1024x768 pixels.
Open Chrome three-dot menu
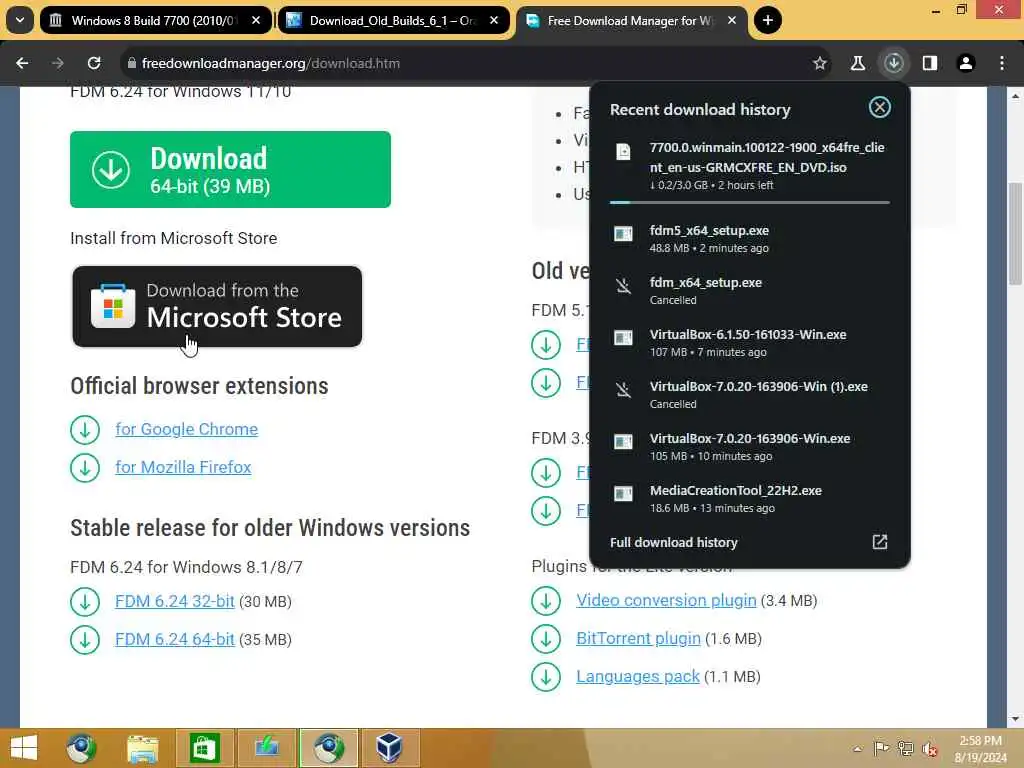point(1002,63)
